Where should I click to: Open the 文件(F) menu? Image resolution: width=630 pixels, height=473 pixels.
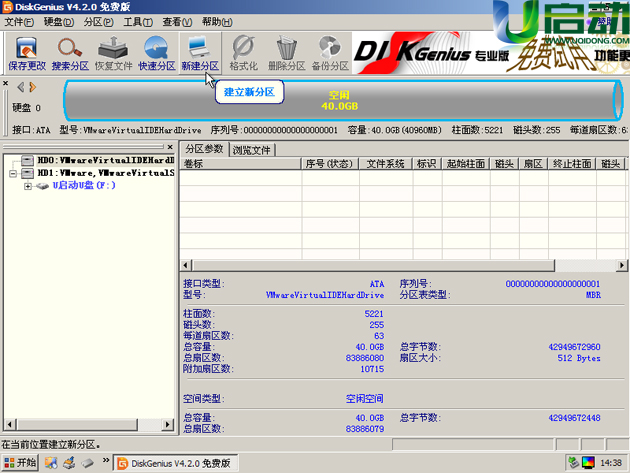click(19, 22)
